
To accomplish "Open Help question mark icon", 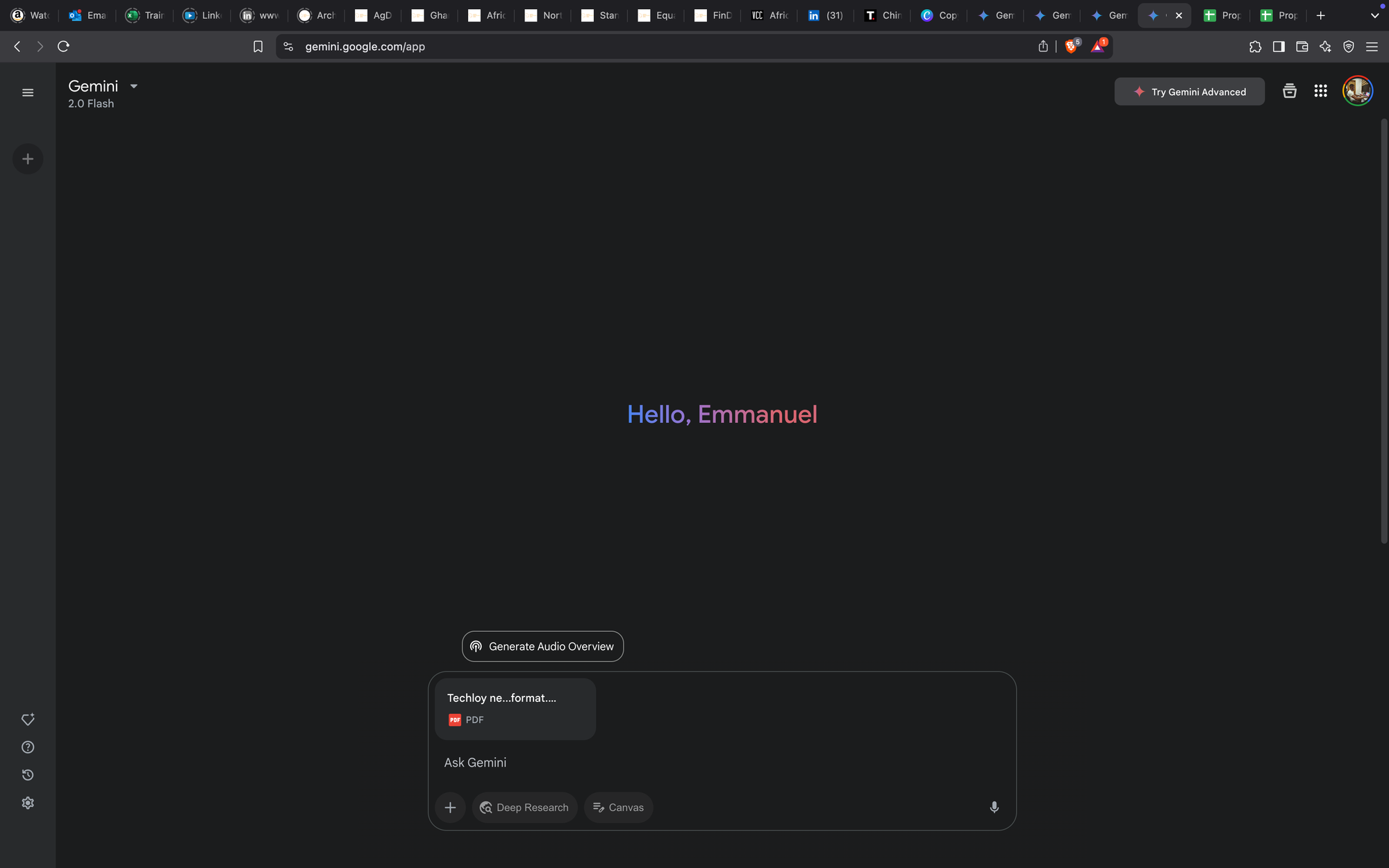I will (28, 747).
